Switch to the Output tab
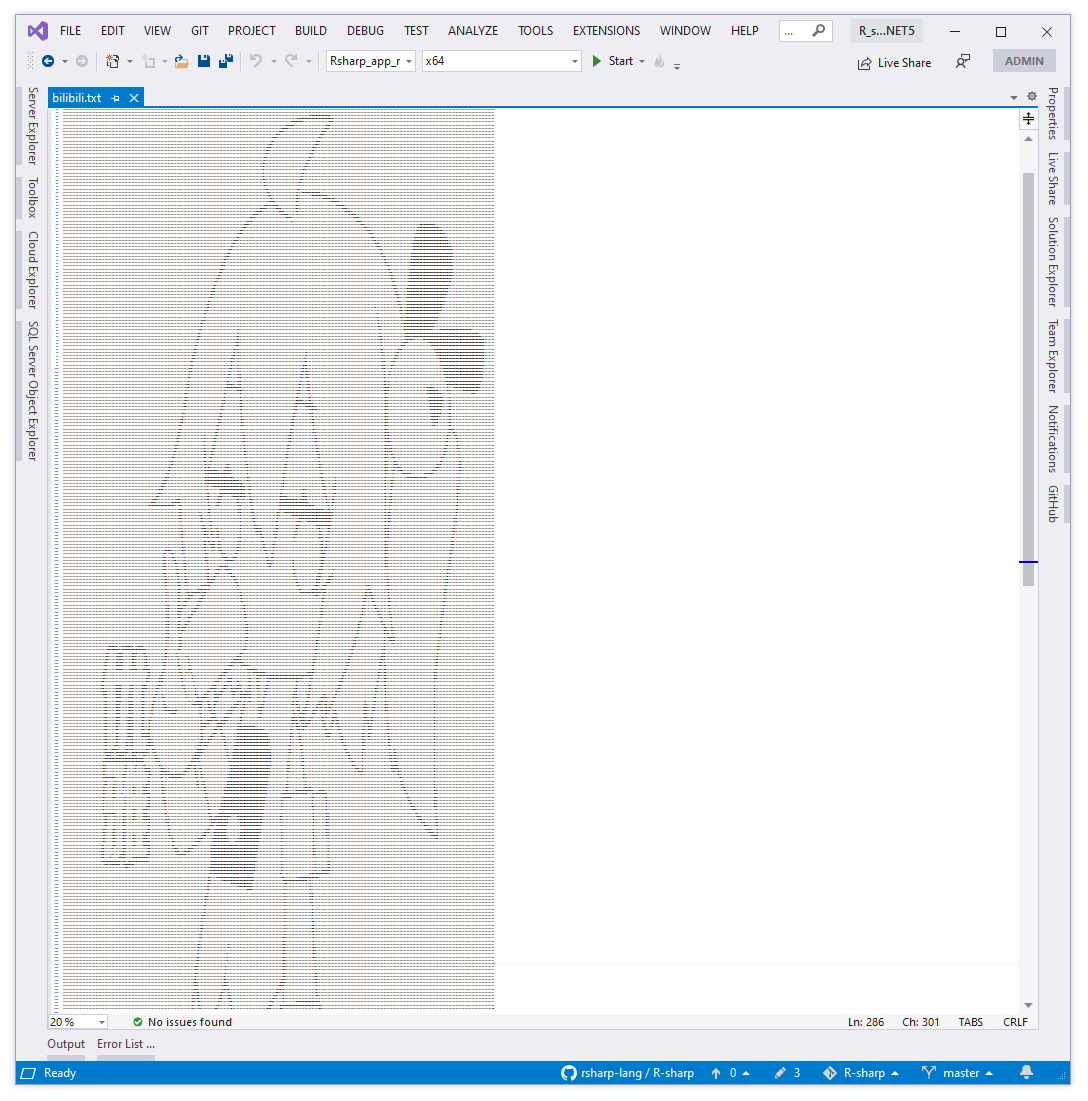1088x1101 pixels. 66,1044
